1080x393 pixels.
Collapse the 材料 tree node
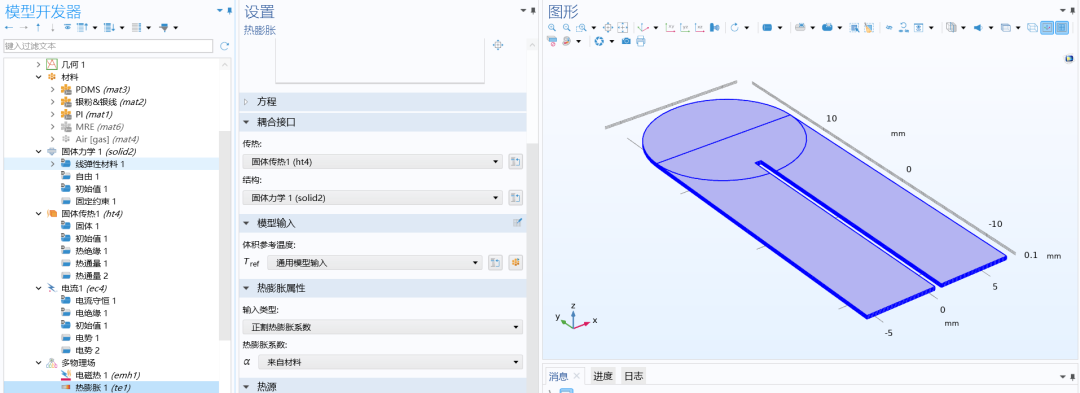tap(39, 76)
